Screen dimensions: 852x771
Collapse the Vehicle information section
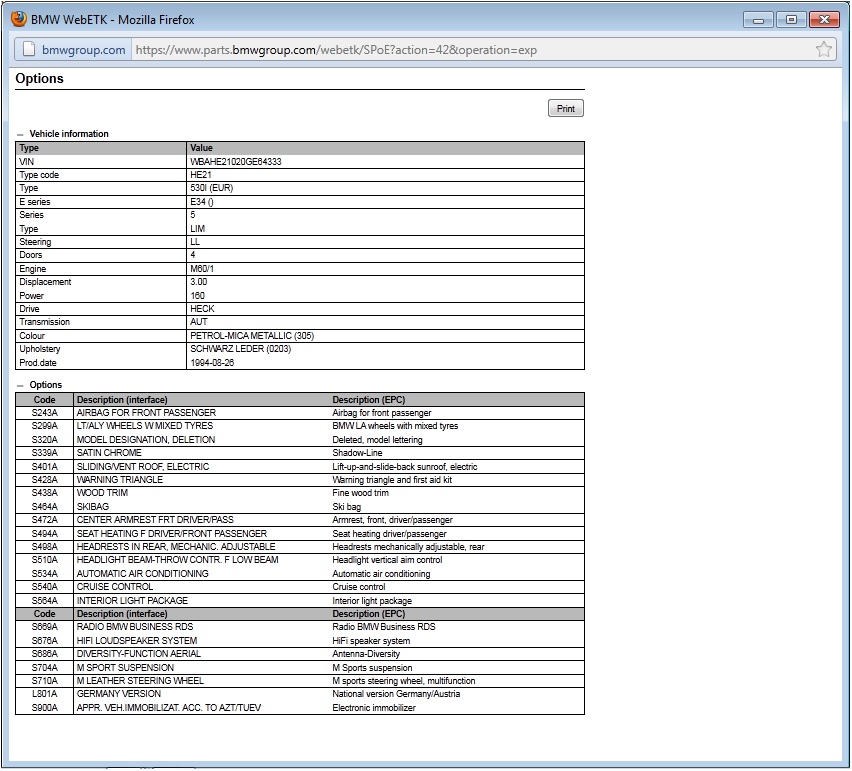pyautogui.click(x=20, y=134)
